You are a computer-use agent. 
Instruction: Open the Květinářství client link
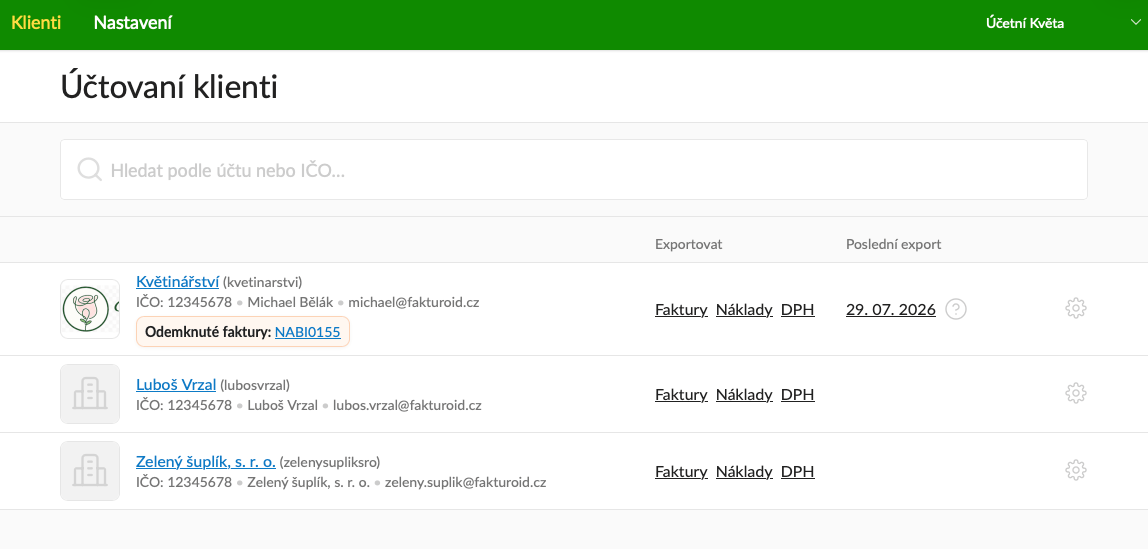click(178, 282)
